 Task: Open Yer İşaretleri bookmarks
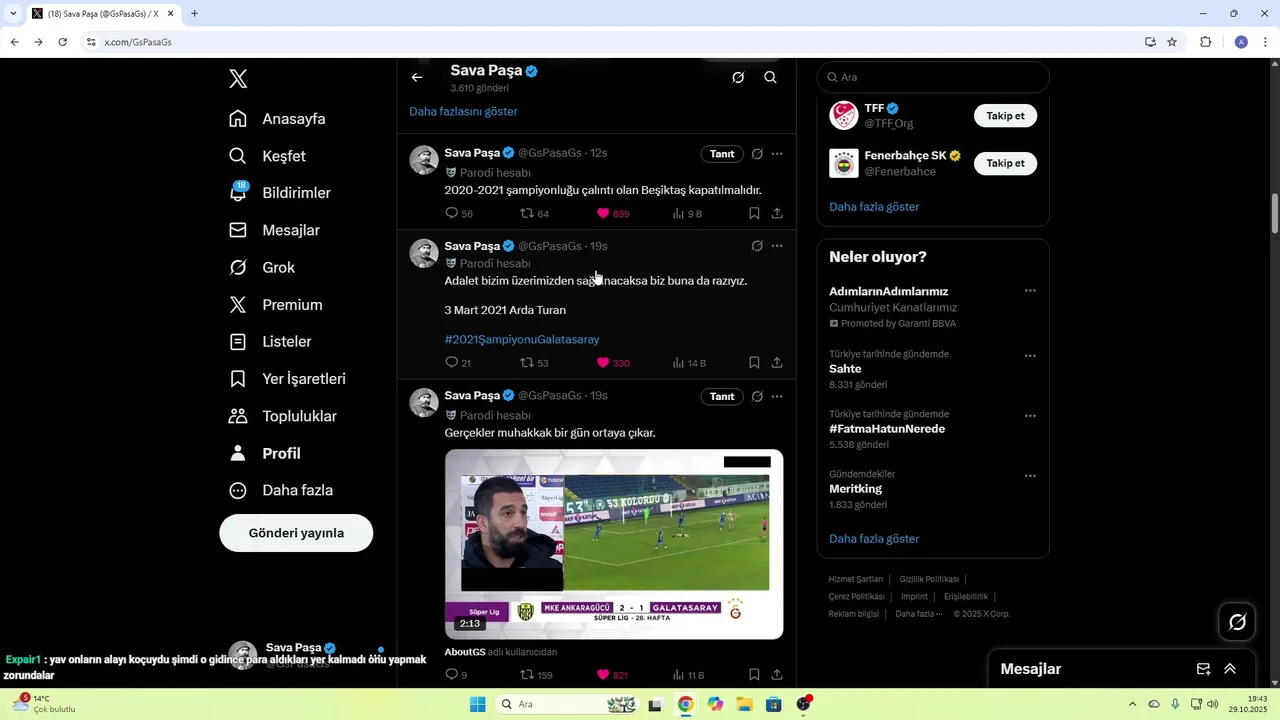click(x=286, y=379)
